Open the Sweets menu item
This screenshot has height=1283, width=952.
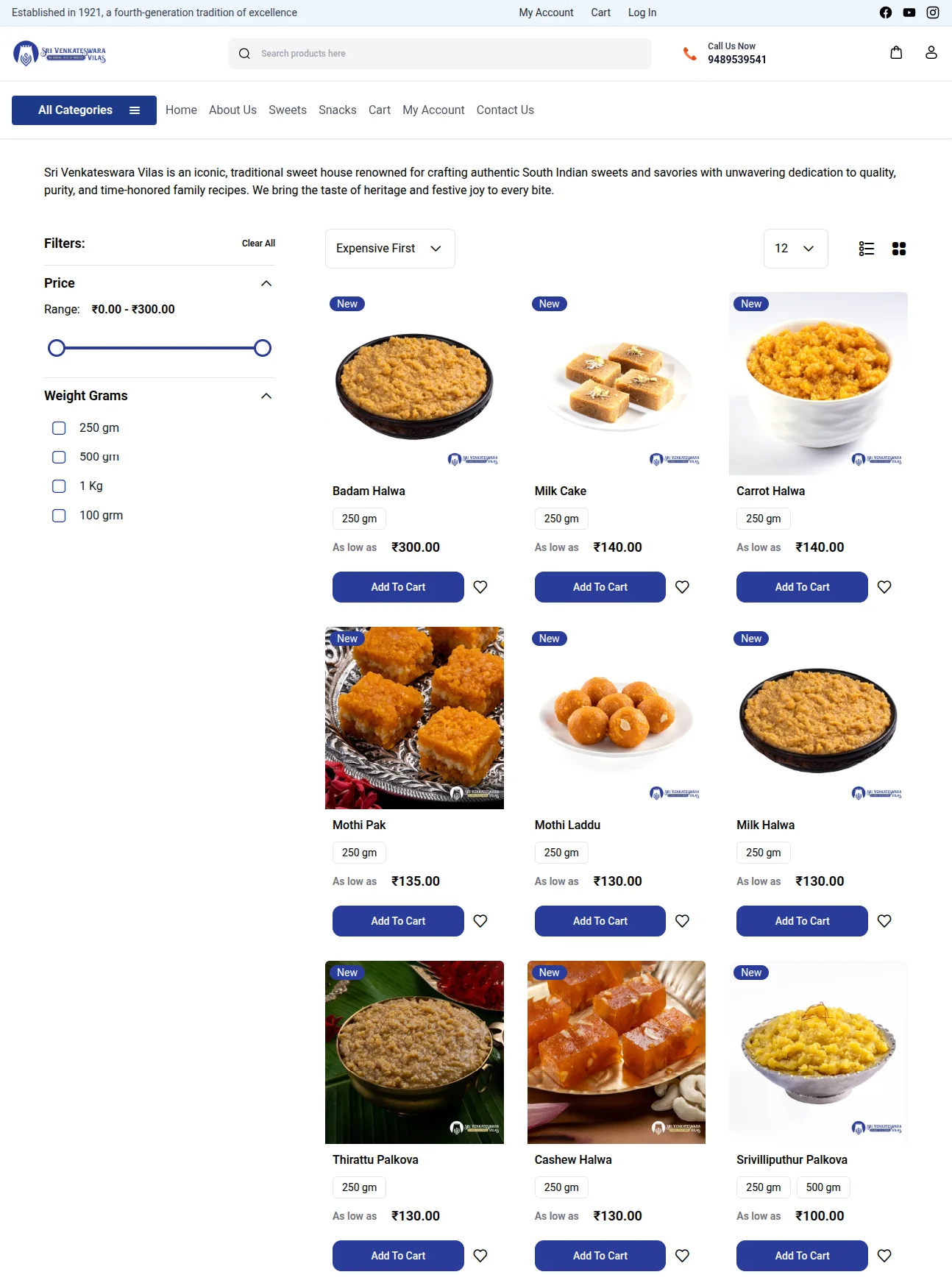pos(288,110)
